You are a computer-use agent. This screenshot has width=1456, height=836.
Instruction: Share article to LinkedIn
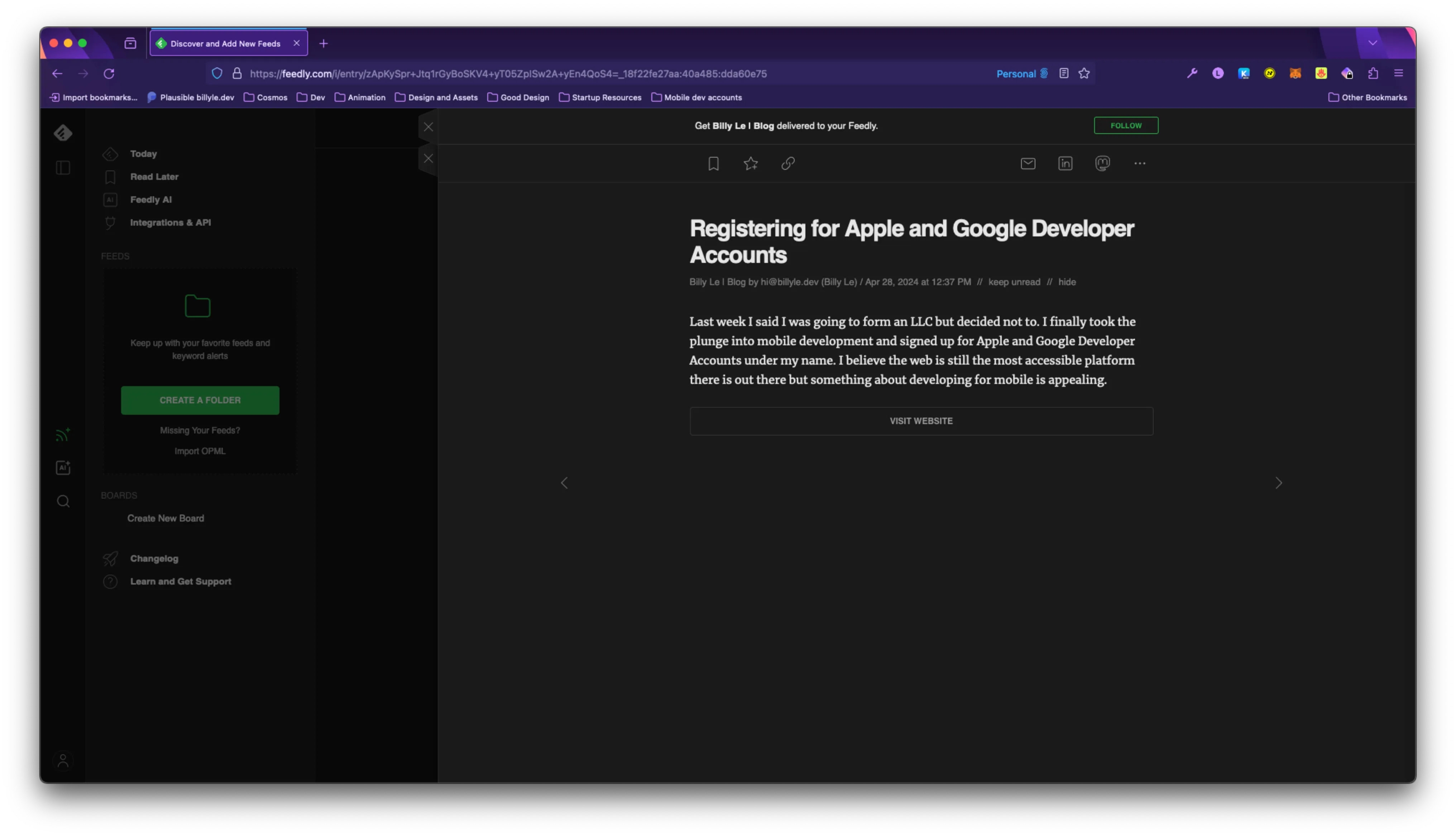(x=1065, y=164)
